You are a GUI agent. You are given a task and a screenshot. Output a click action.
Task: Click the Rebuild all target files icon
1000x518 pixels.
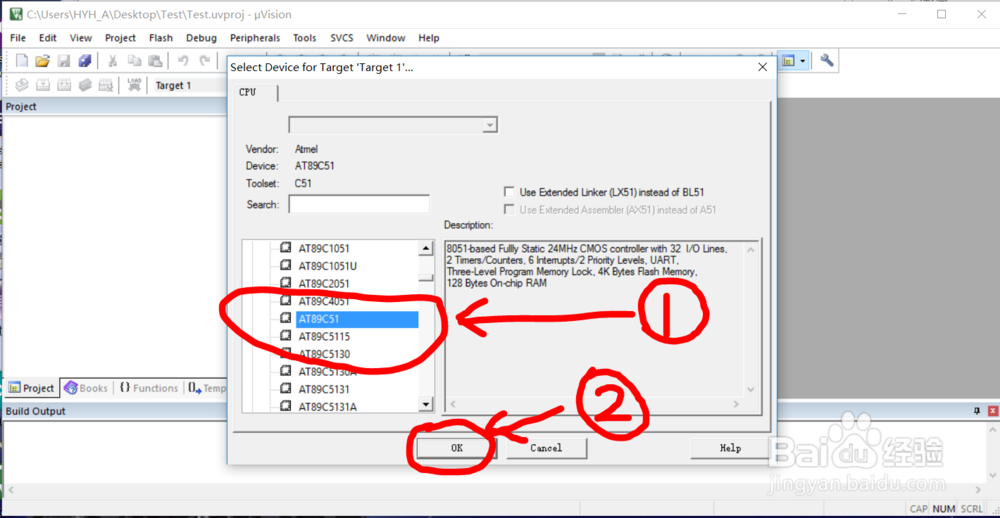[64, 85]
